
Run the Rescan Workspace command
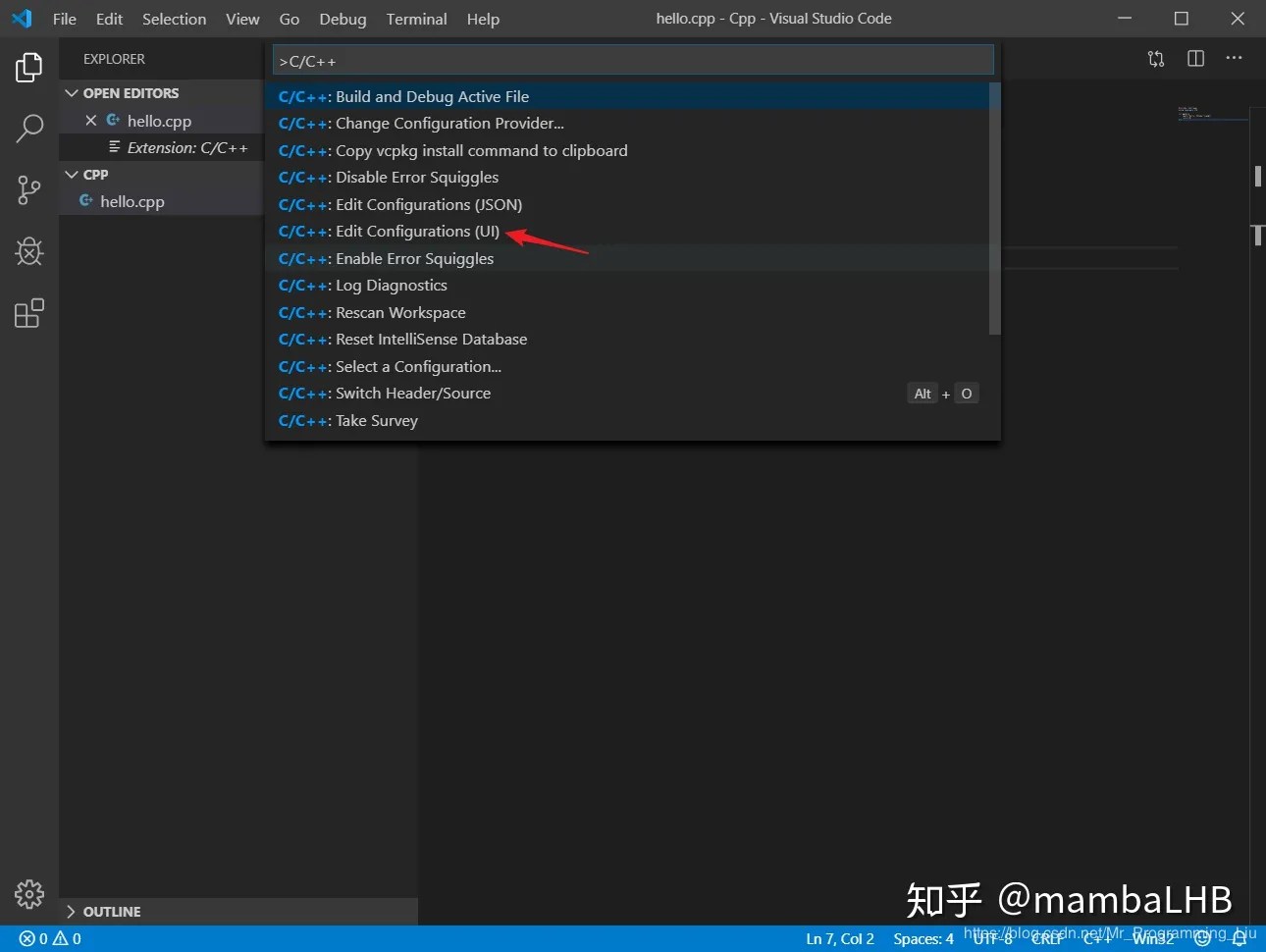(627, 312)
